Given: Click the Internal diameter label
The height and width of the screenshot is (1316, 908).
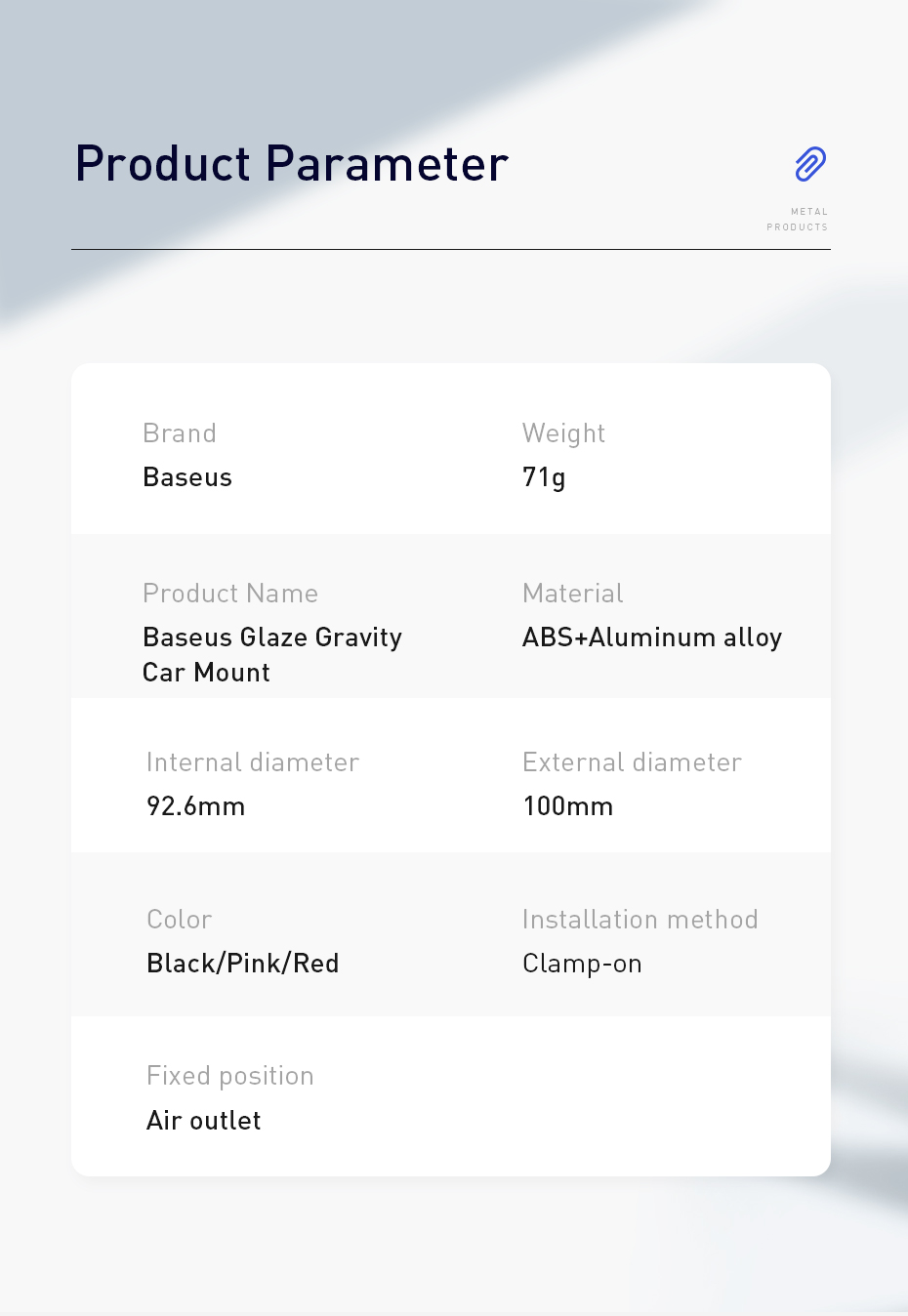Looking at the screenshot, I should point(253,762).
